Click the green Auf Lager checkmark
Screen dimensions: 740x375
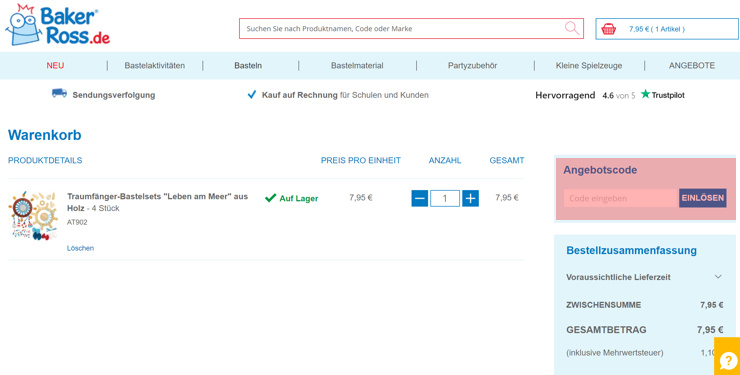tap(270, 198)
